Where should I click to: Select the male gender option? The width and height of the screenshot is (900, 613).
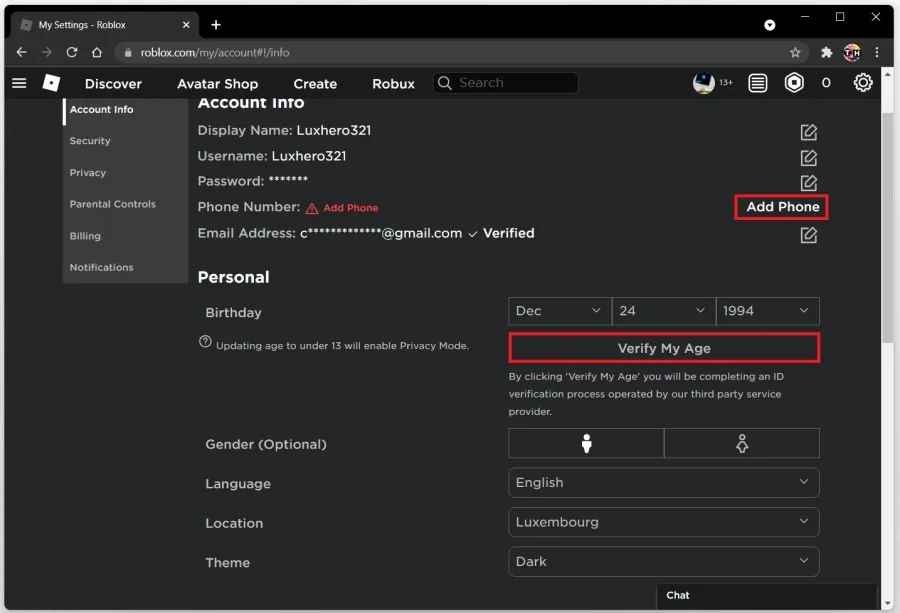pos(586,443)
